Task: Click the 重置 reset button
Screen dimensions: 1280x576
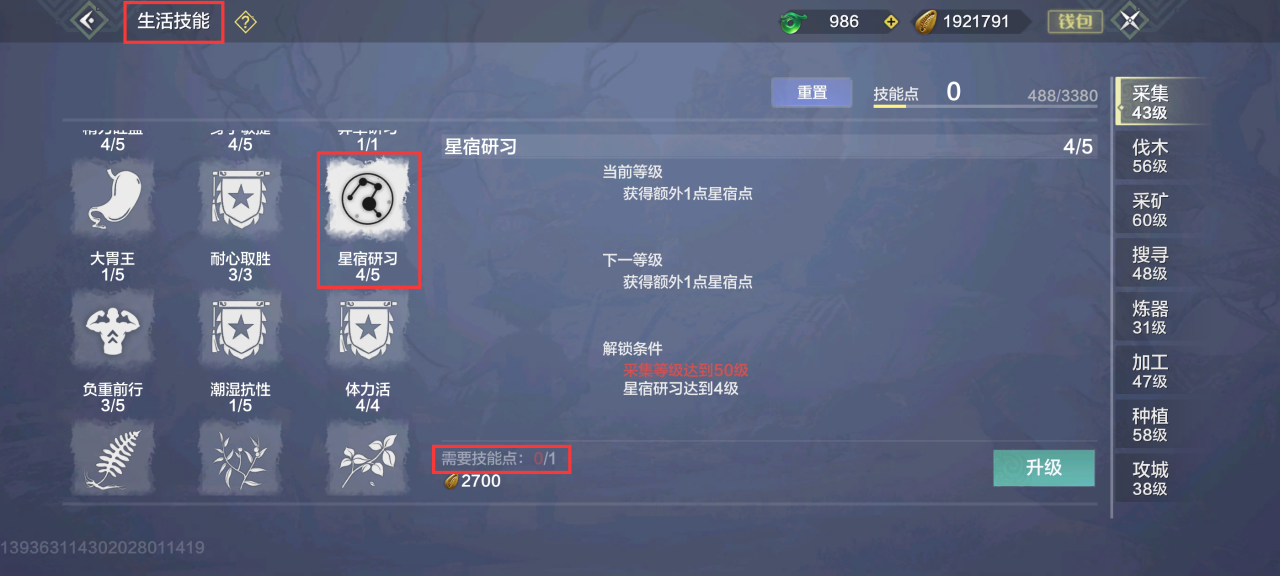Action: [812, 93]
